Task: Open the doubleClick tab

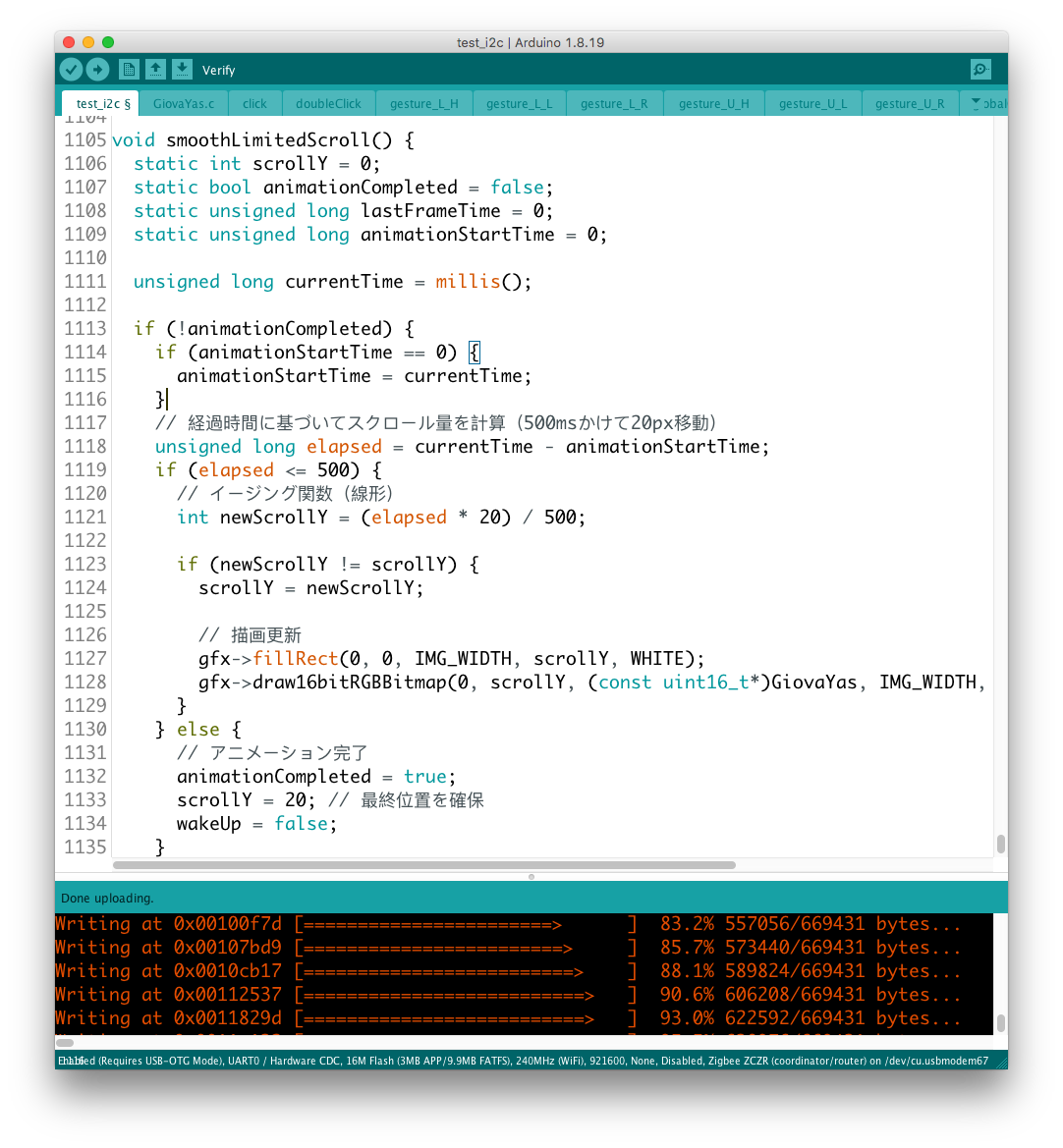Action: pyautogui.click(x=328, y=103)
